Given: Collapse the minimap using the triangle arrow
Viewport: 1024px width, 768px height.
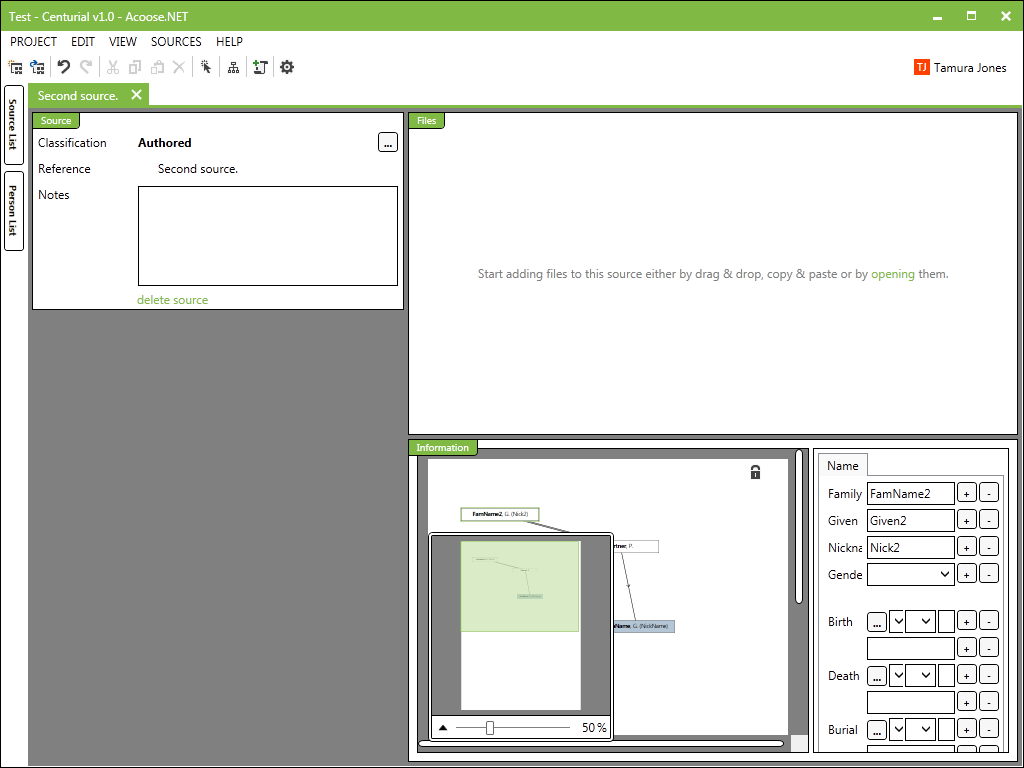Looking at the screenshot, I should (443, 728).
